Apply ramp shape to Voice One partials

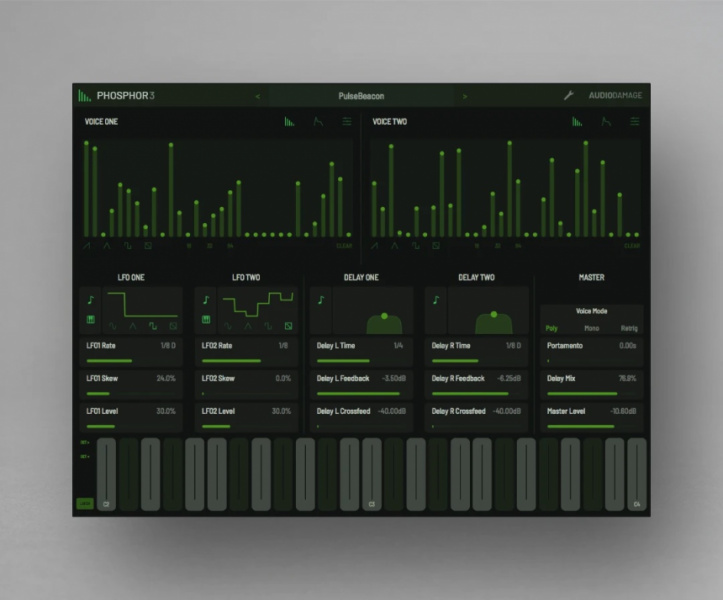[x=86, y=246]
